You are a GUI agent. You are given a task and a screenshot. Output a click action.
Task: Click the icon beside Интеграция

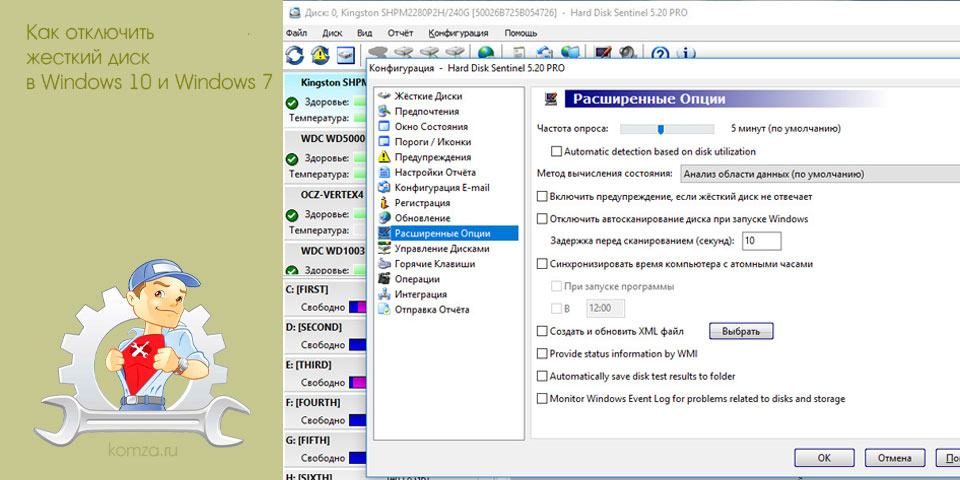tap(384, 294)
